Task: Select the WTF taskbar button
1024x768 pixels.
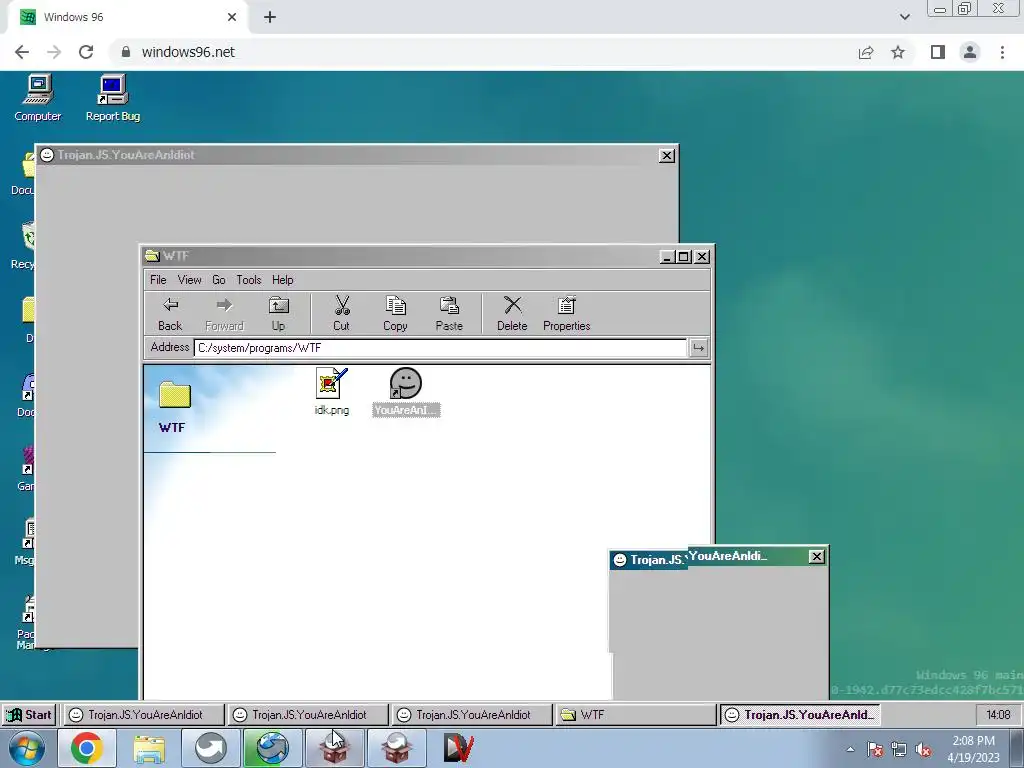Action: 635,714
